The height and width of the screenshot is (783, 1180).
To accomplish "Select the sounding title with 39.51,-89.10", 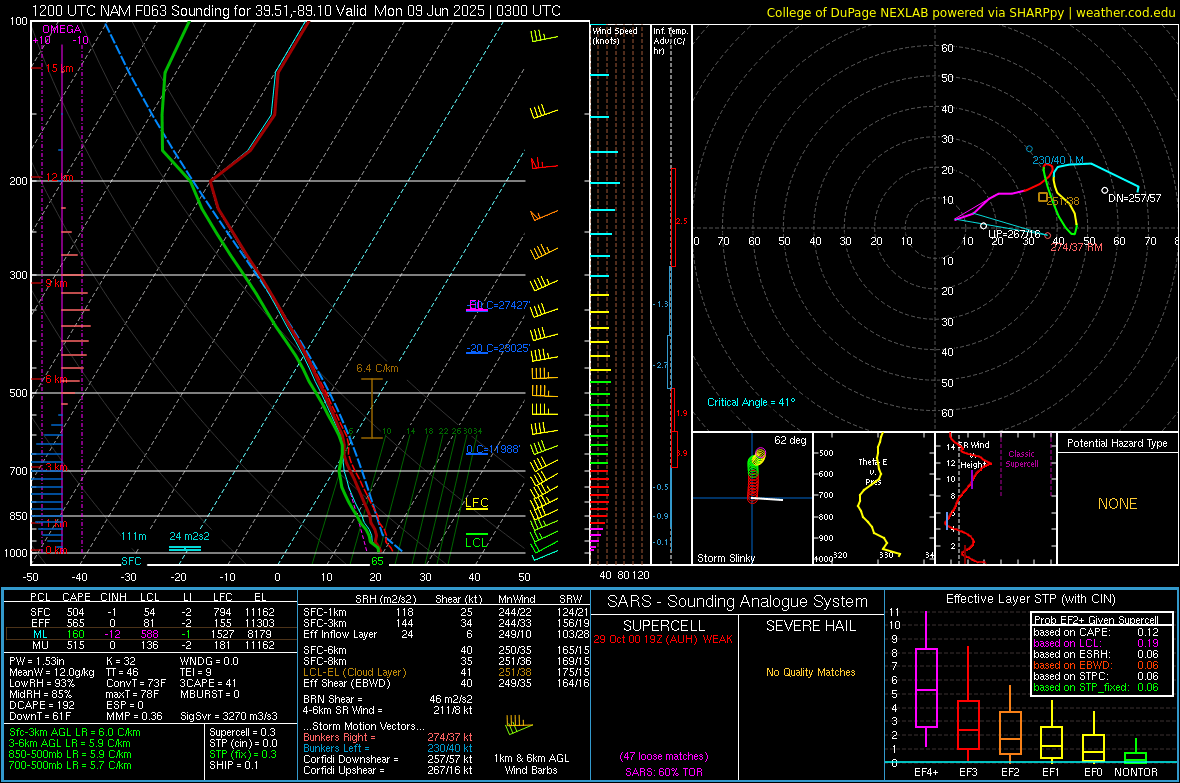I will point(296,11).
